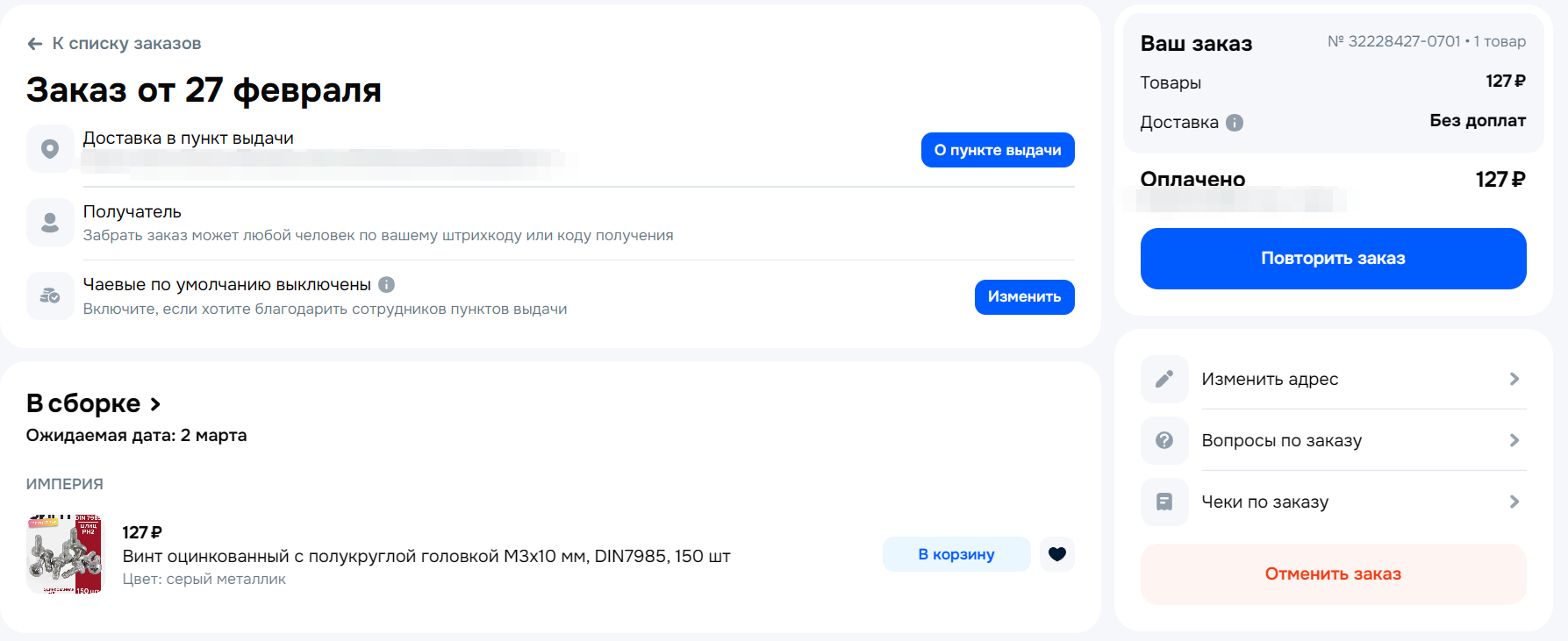This screenshot has height=641, width=1568.
Task: Click the pickup point location pin icon
Action: [50, 149]
